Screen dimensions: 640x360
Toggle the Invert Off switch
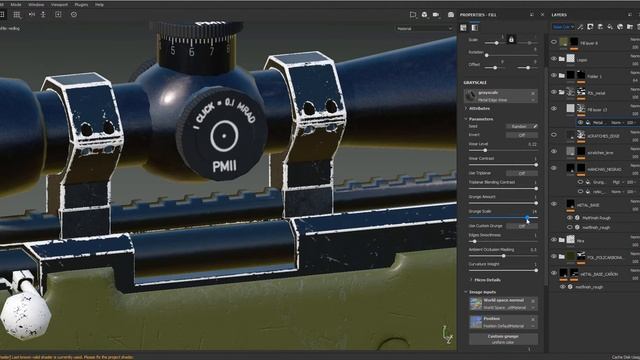point(522,135)
